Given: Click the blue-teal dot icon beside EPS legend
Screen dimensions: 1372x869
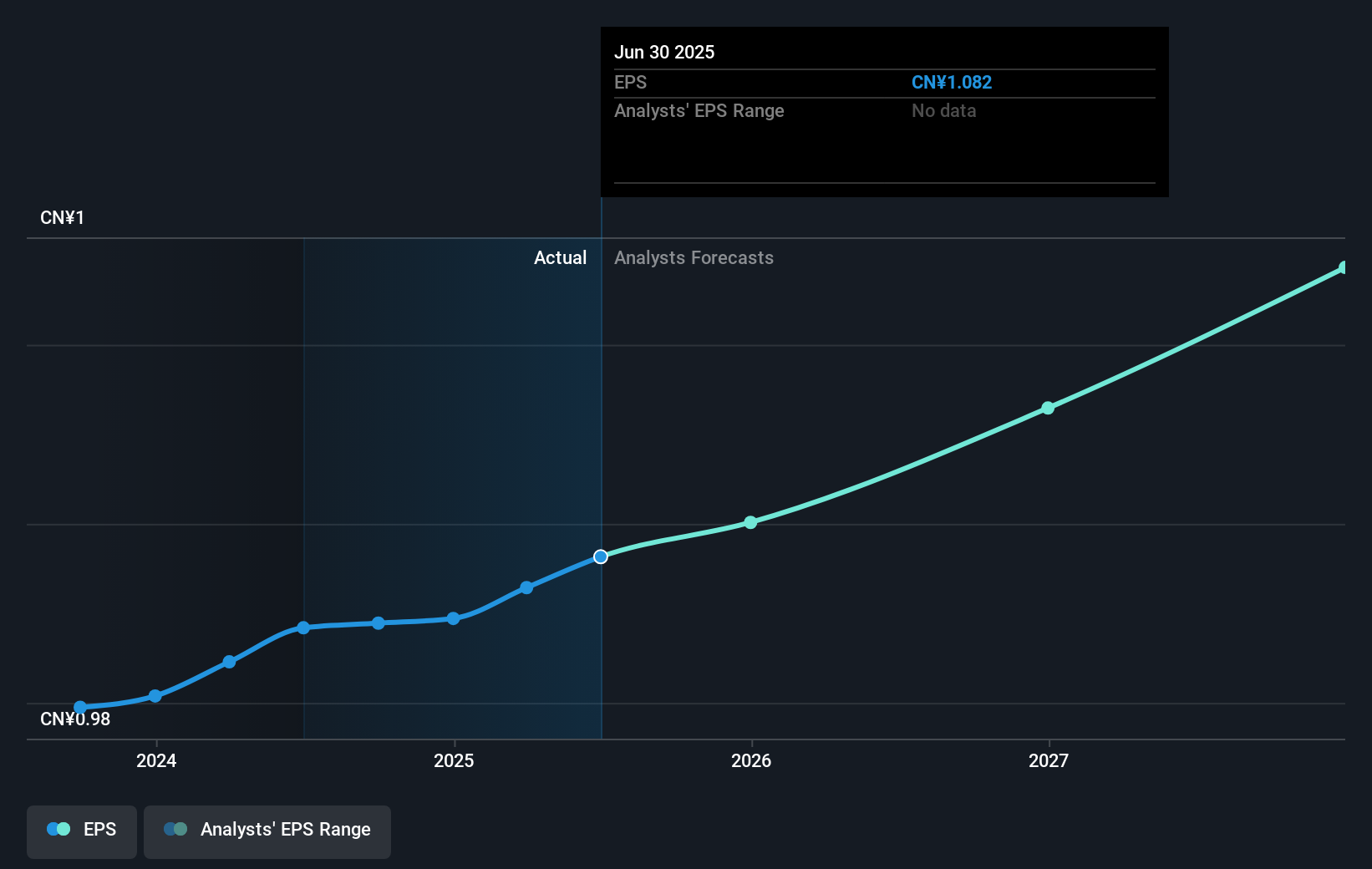Looking at the screenshot, I should 58,830.
